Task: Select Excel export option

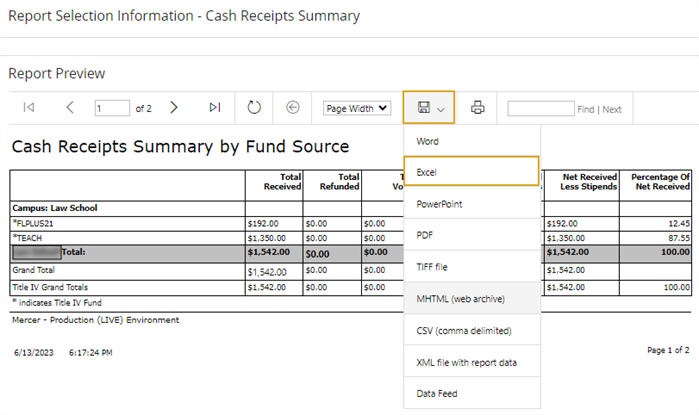Action: [427, 172]
